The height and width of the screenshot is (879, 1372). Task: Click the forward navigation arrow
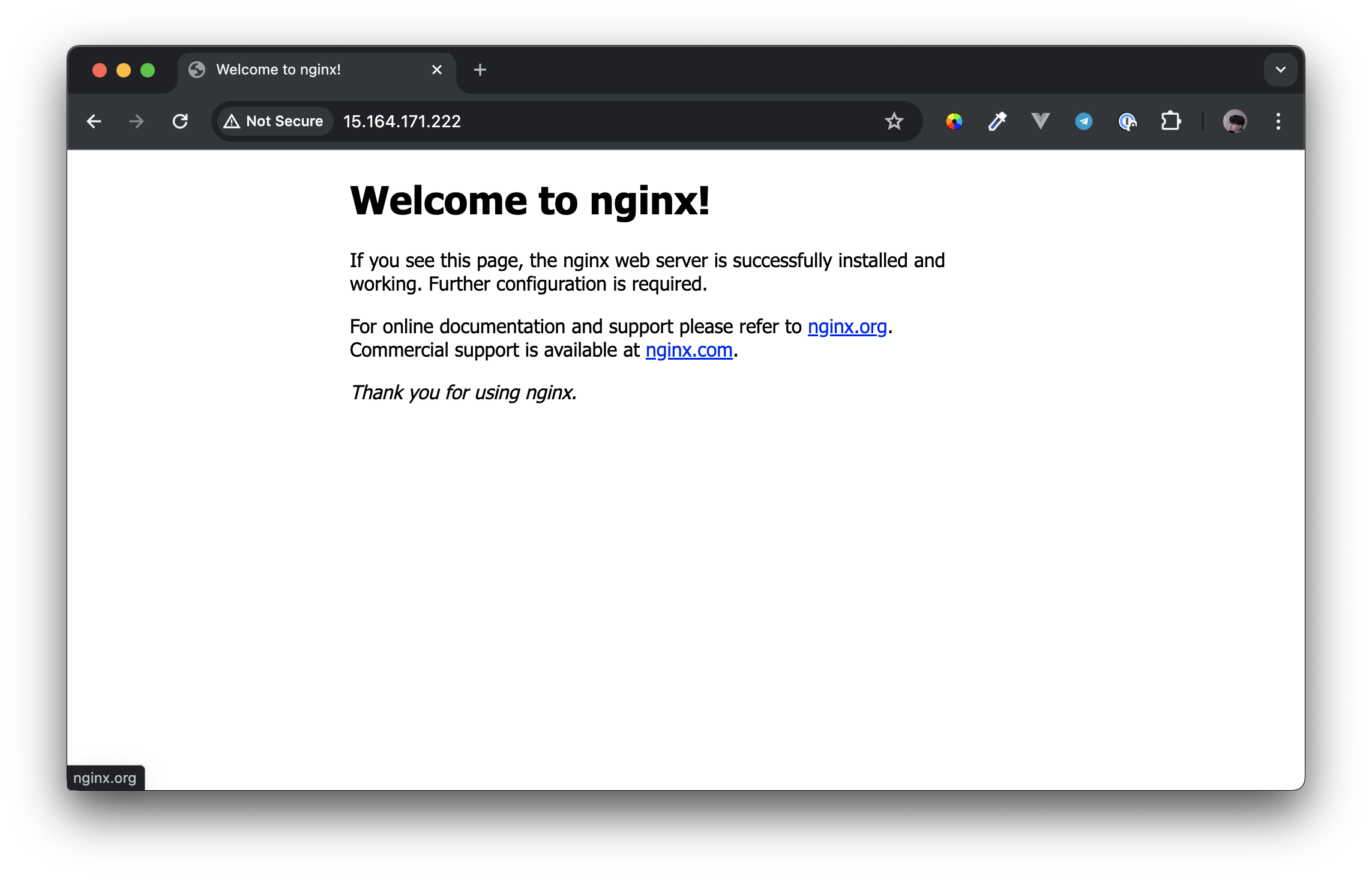click(x=137, y=122)
